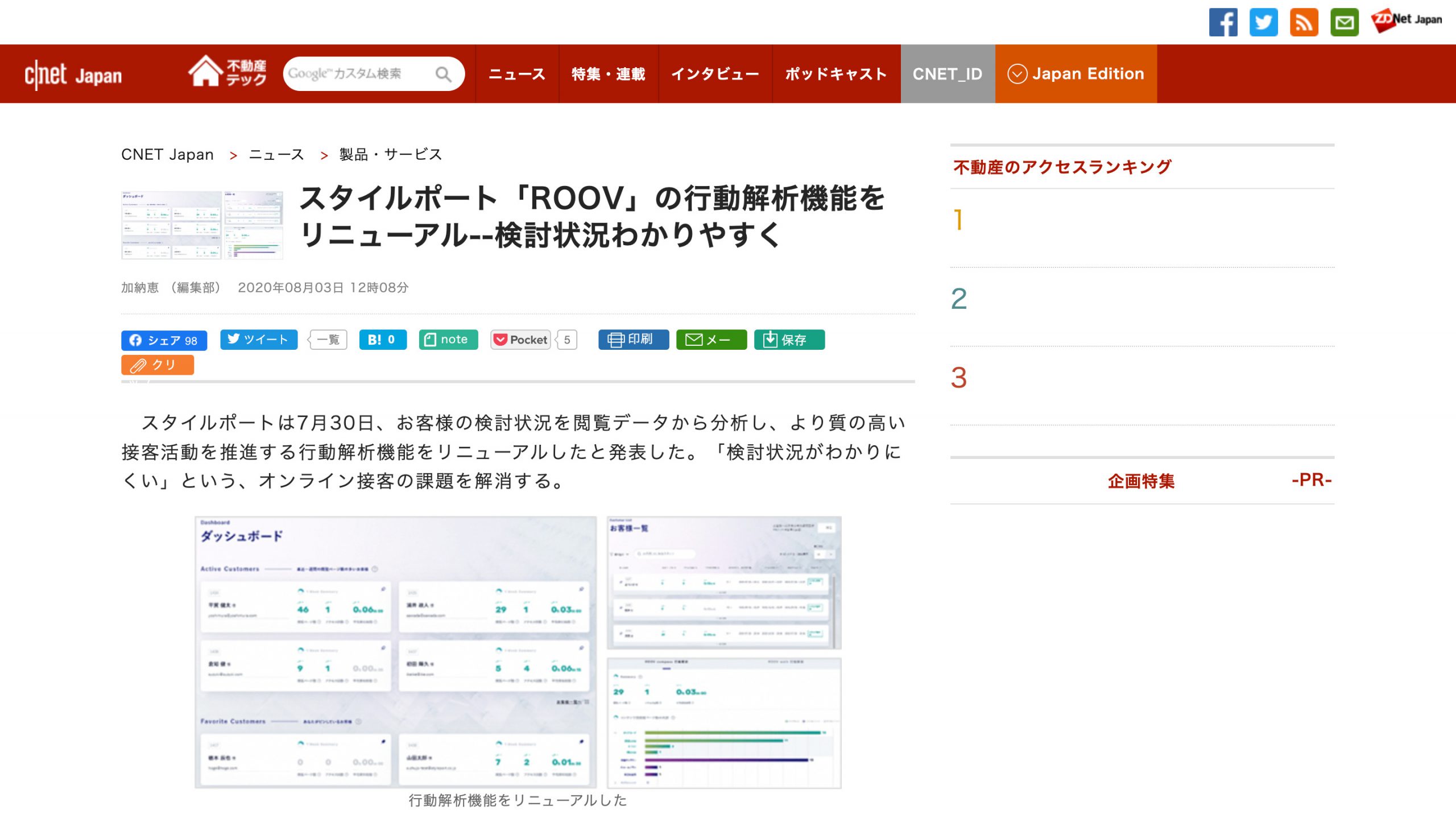This screenshot has width=1456, height=831.
Task: Open the 一覧 tweet list bubble
Action: (328, 340)
